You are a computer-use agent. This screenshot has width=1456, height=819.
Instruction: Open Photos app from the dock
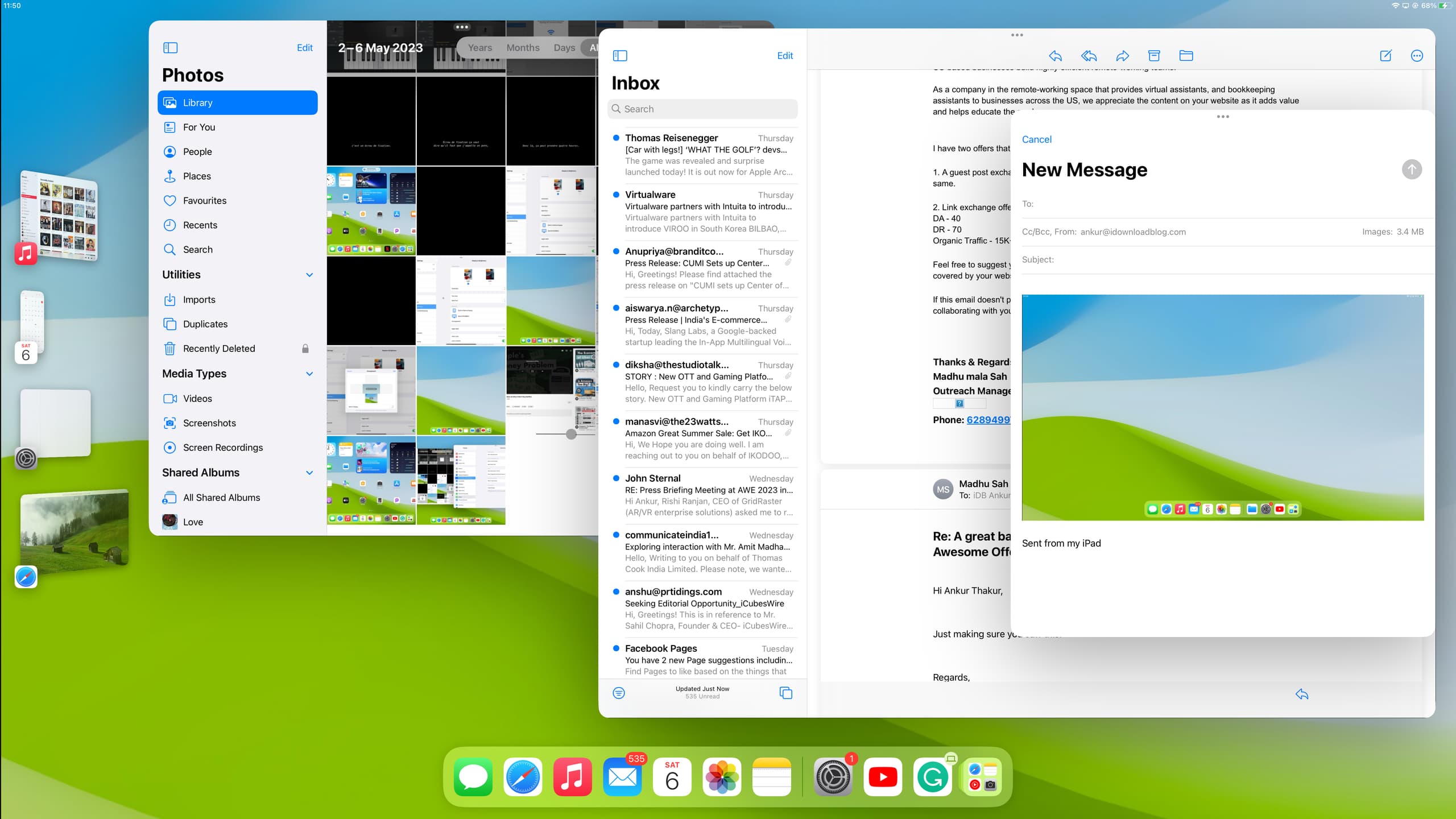[722, 776]
